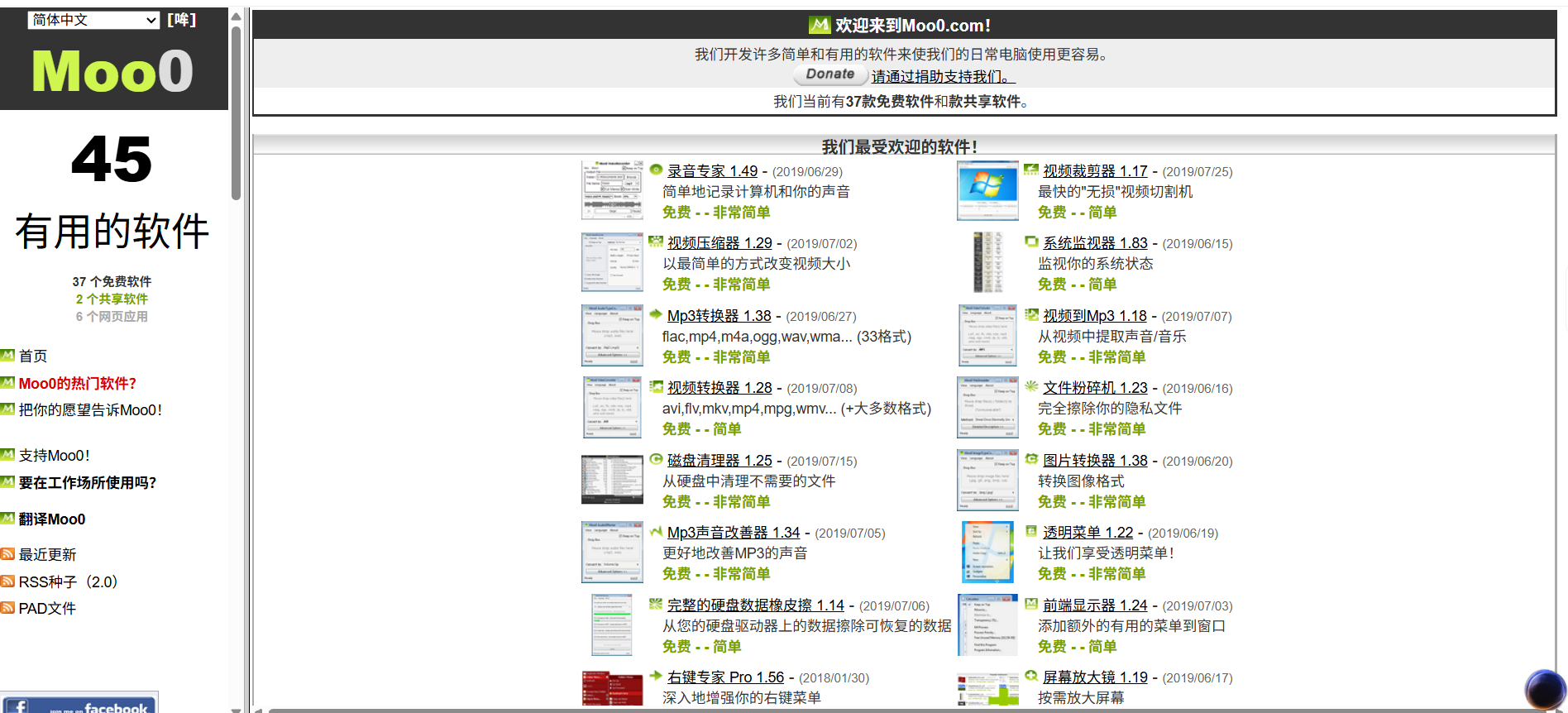
Task: Click the icon beside 磁盘清理器 1.25
Action: 656,459
